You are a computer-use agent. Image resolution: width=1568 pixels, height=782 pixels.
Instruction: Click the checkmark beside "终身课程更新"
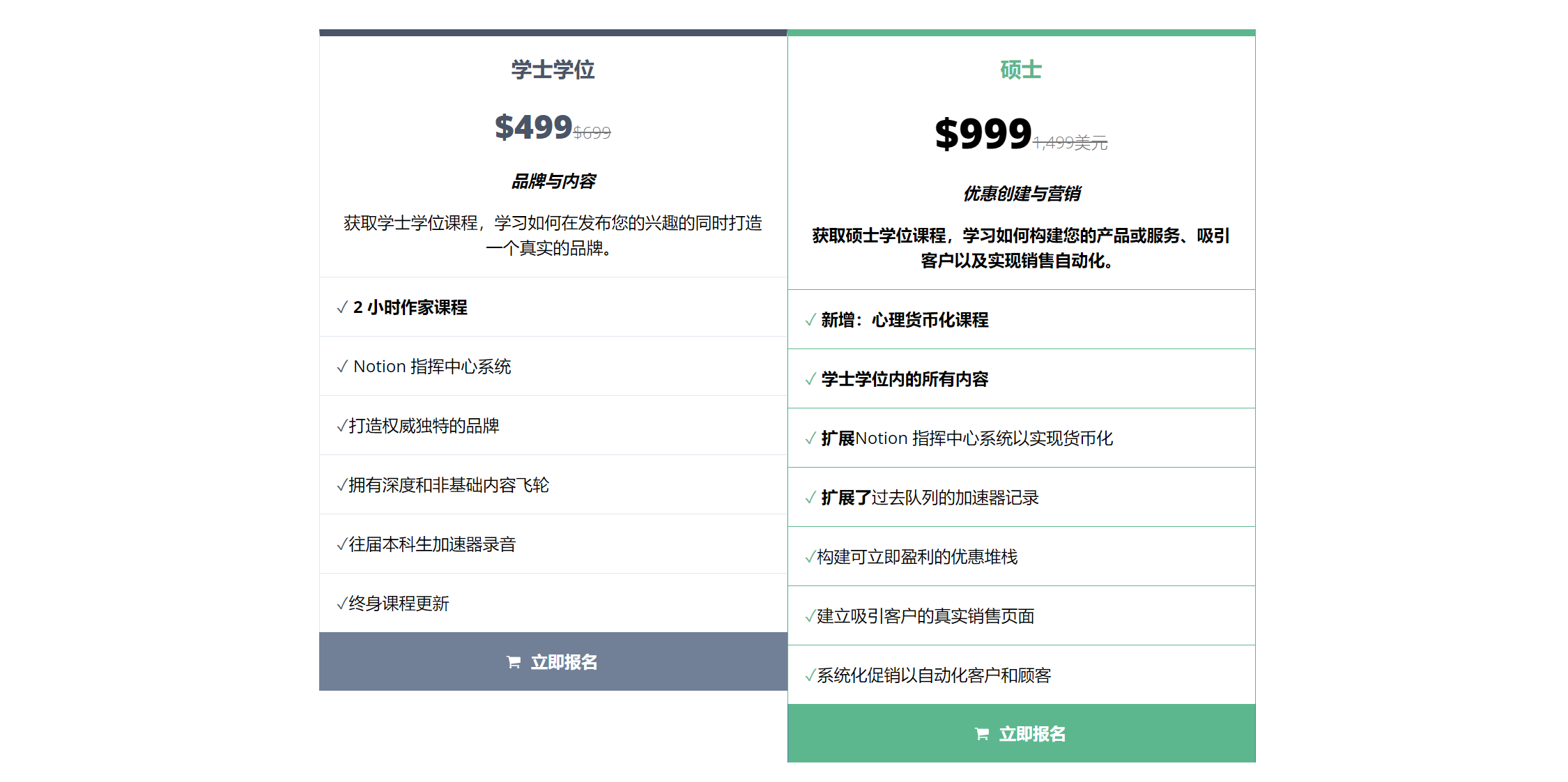pyautogui.click(x=342, y=604)
